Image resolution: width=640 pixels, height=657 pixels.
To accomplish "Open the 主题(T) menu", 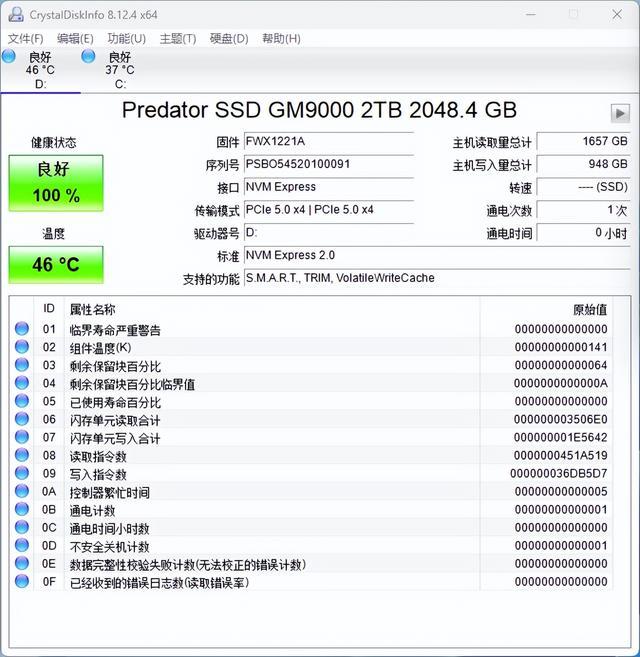I will [x=178, y=39].
